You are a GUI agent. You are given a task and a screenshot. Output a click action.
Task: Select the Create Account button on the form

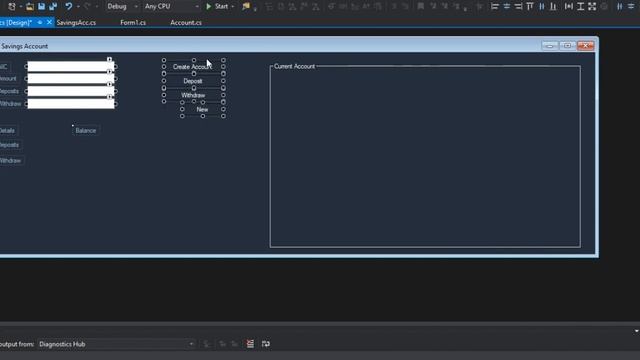pos(192,67)
